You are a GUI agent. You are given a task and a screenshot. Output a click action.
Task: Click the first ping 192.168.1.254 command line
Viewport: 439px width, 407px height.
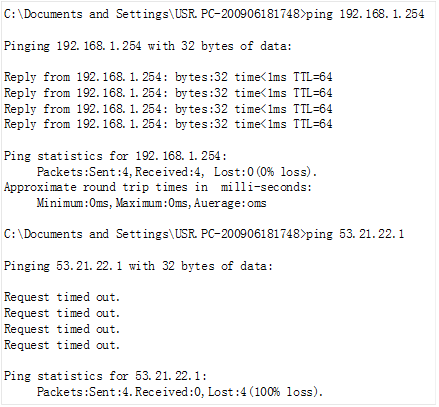pyautogui.click(x=214, y=14)
